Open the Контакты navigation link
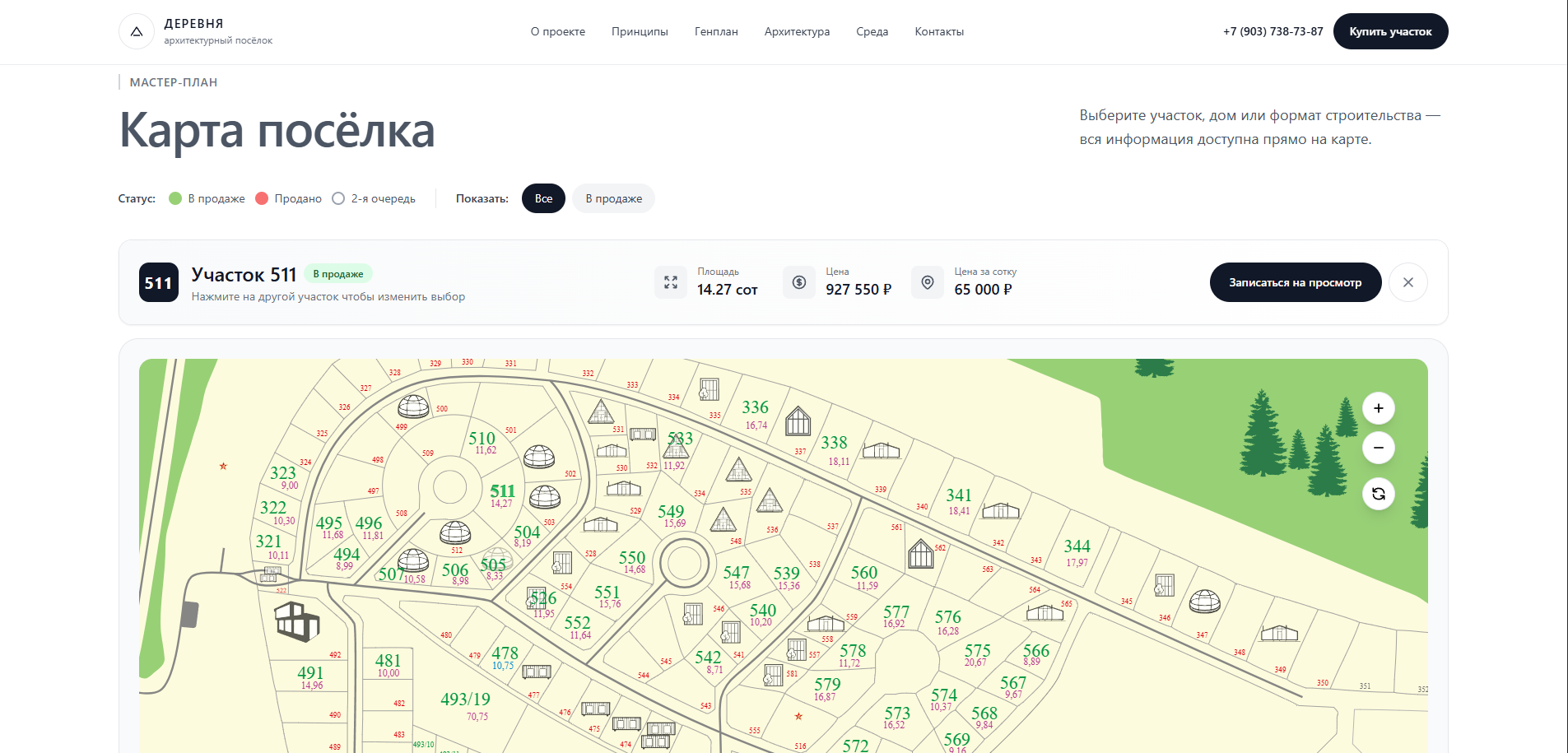 pyautogui.click(x=939, y=31)
